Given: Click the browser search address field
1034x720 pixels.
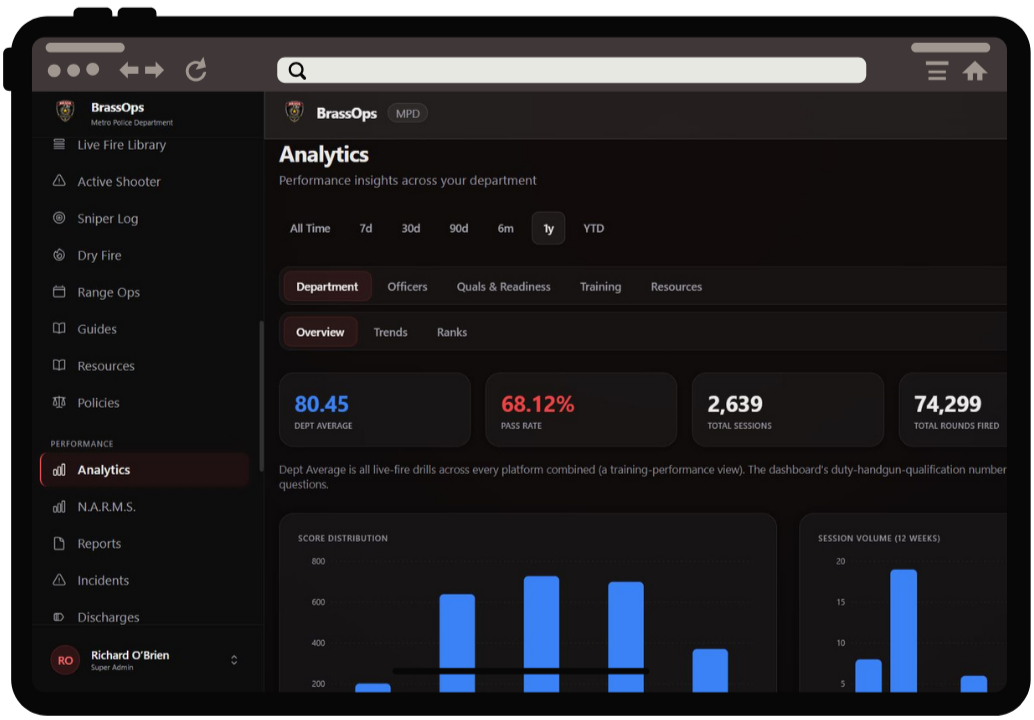Looking at the screenshot, I should click(x=571, y=70).
